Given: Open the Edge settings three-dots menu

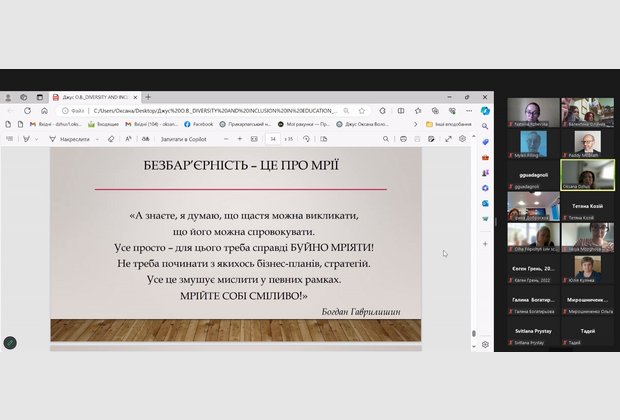Looking at the screenshot, I should point(467,110).
